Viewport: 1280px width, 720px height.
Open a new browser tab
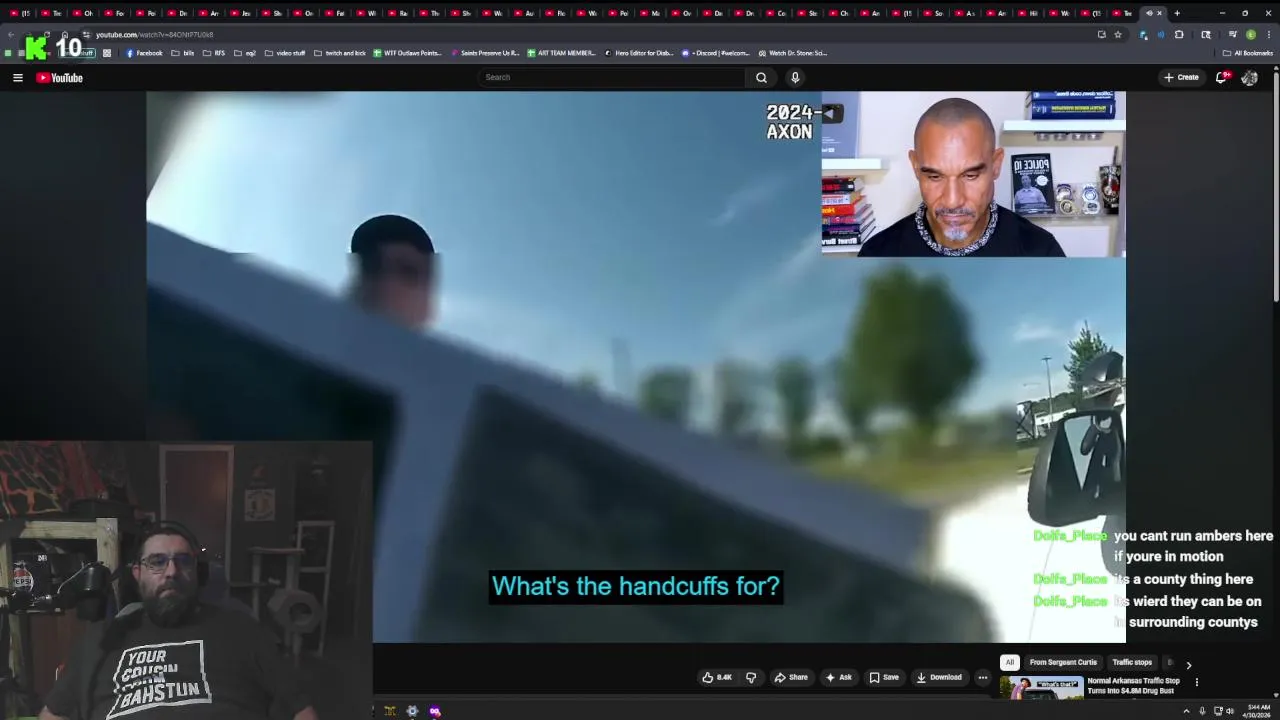pyautogui.click(x=1177, y=13)
